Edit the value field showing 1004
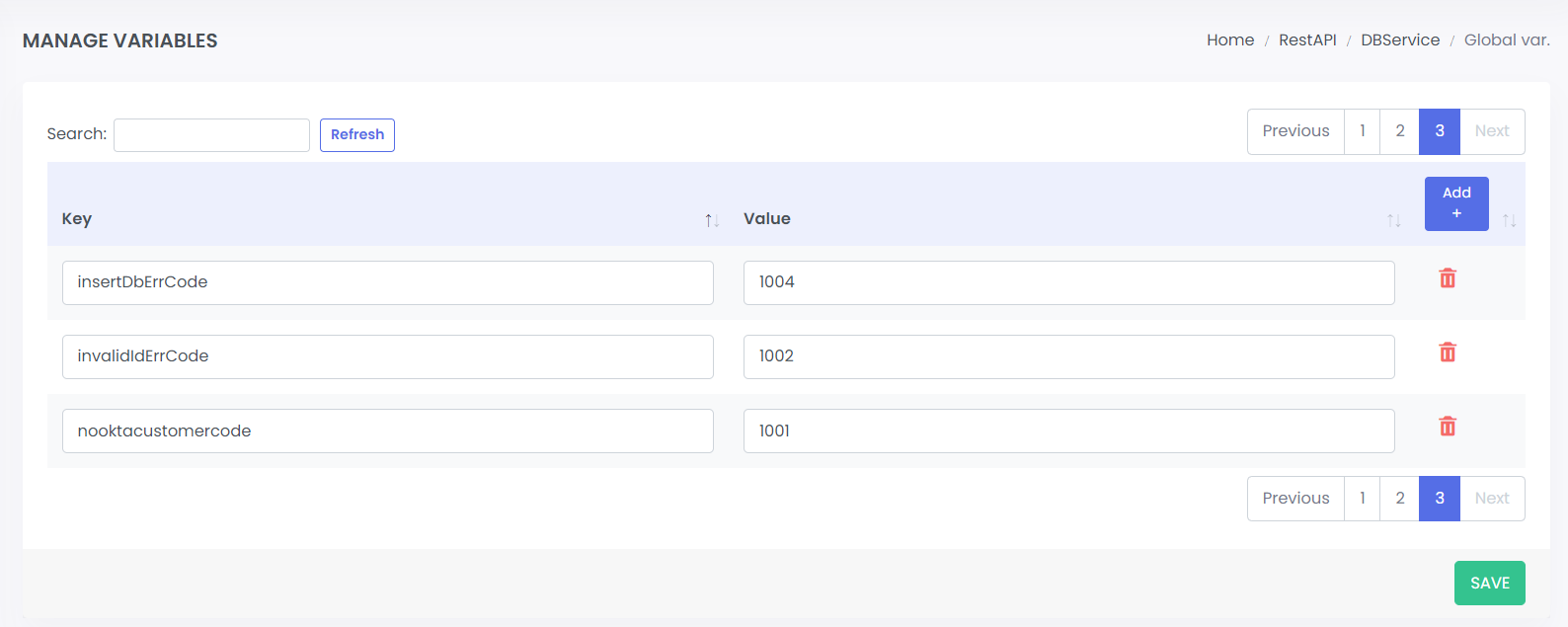 pos(1068,282)
